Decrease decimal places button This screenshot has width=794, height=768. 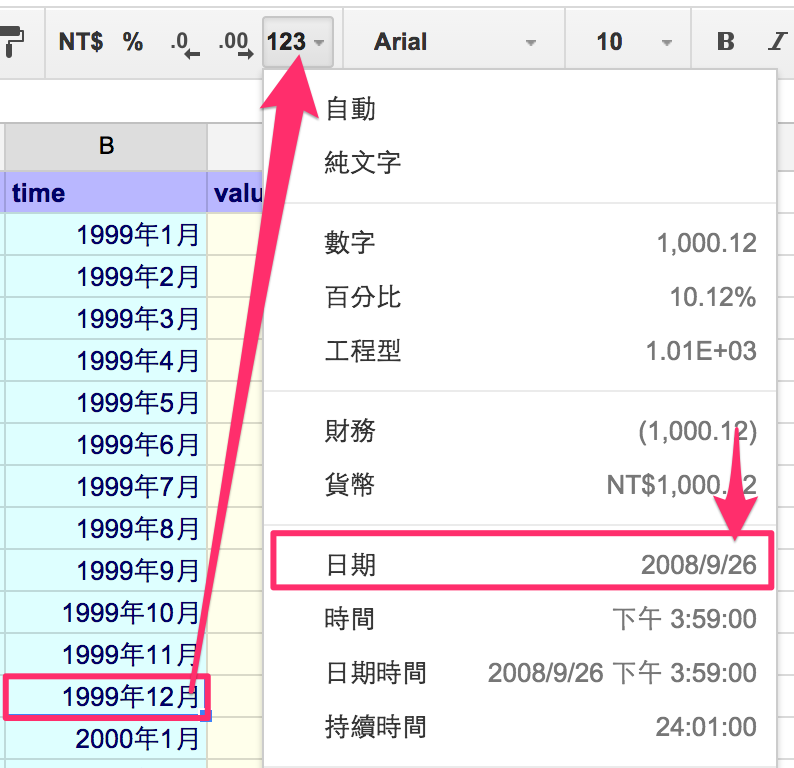coord(184,44)
